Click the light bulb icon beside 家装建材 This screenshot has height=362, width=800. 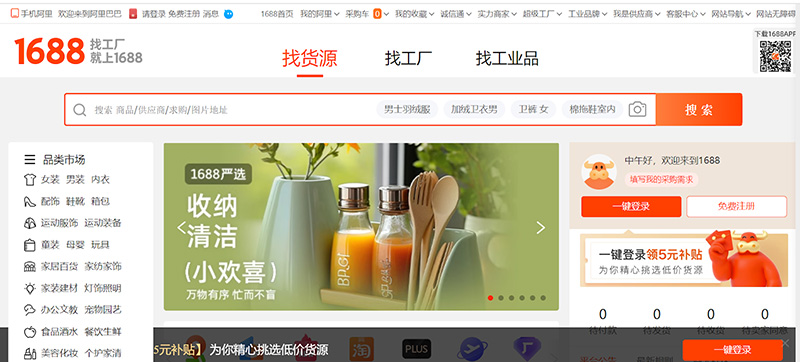[30, 288]
